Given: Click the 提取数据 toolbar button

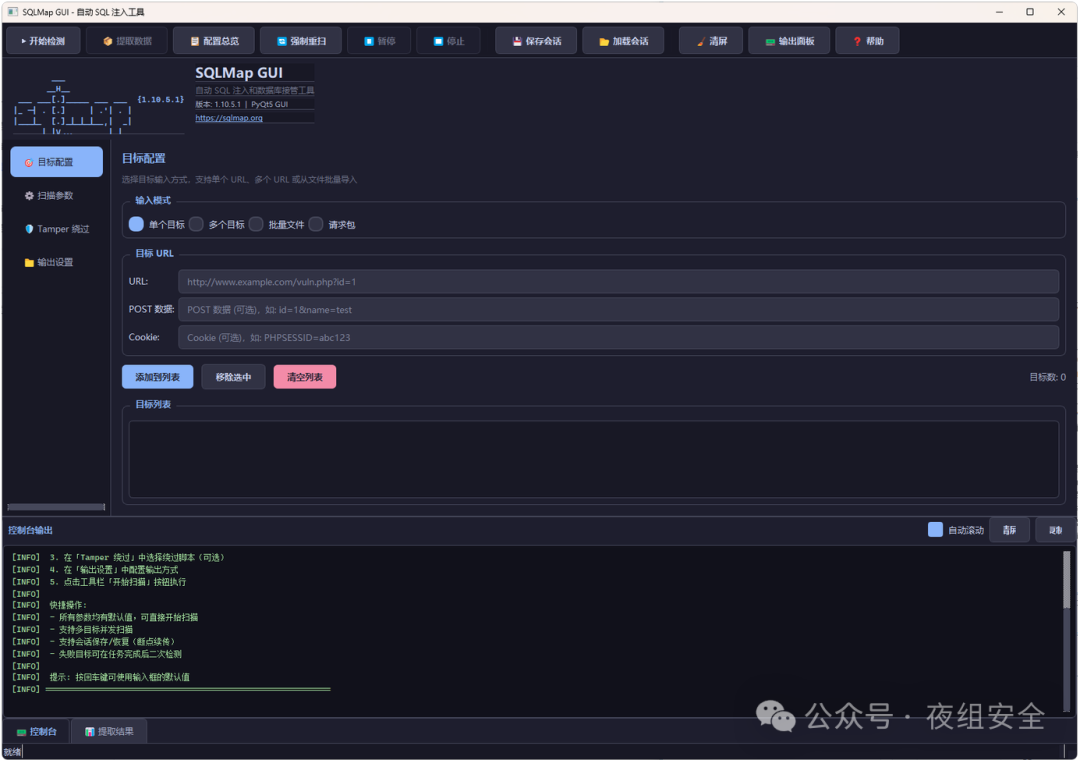Looking at the screenshot, I should (x=127, y=41).
